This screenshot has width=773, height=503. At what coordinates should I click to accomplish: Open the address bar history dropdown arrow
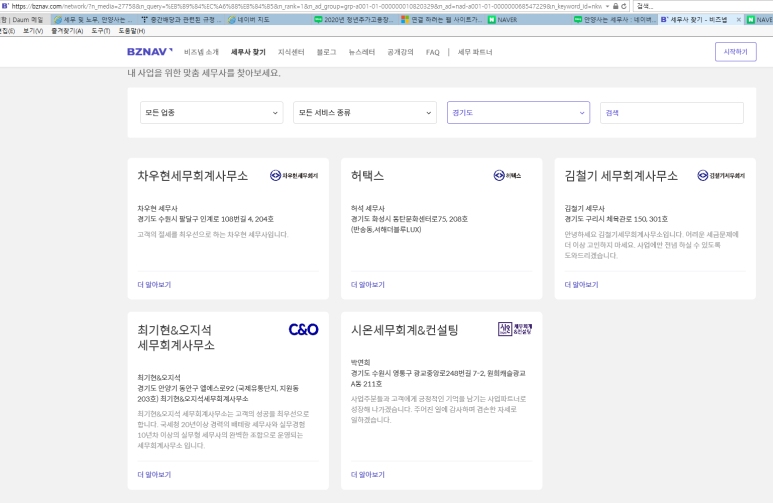tap(608, 6)
